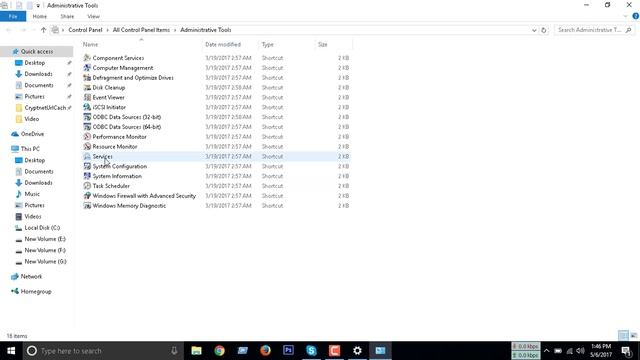
Task: Click the Disk Cleanup icon
Action: point(87,87)
